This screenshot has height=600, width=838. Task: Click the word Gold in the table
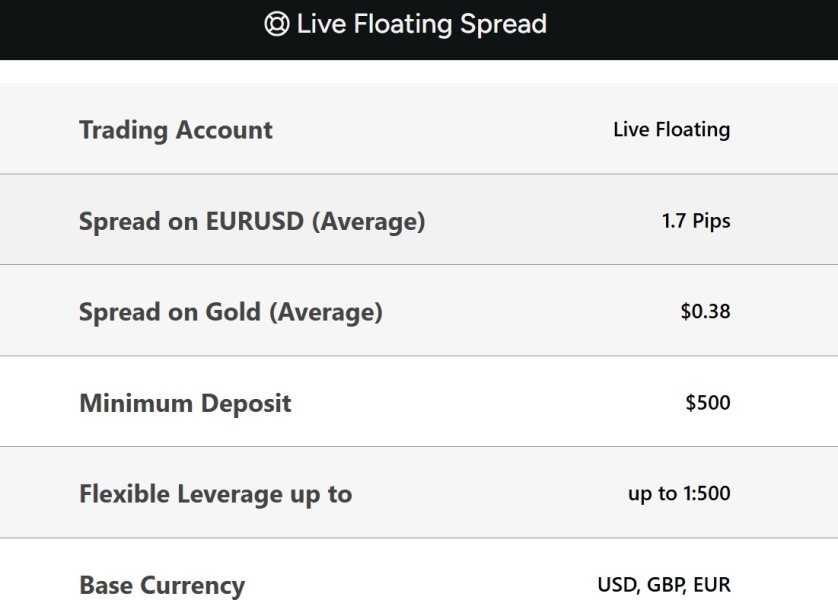(233, 312)
